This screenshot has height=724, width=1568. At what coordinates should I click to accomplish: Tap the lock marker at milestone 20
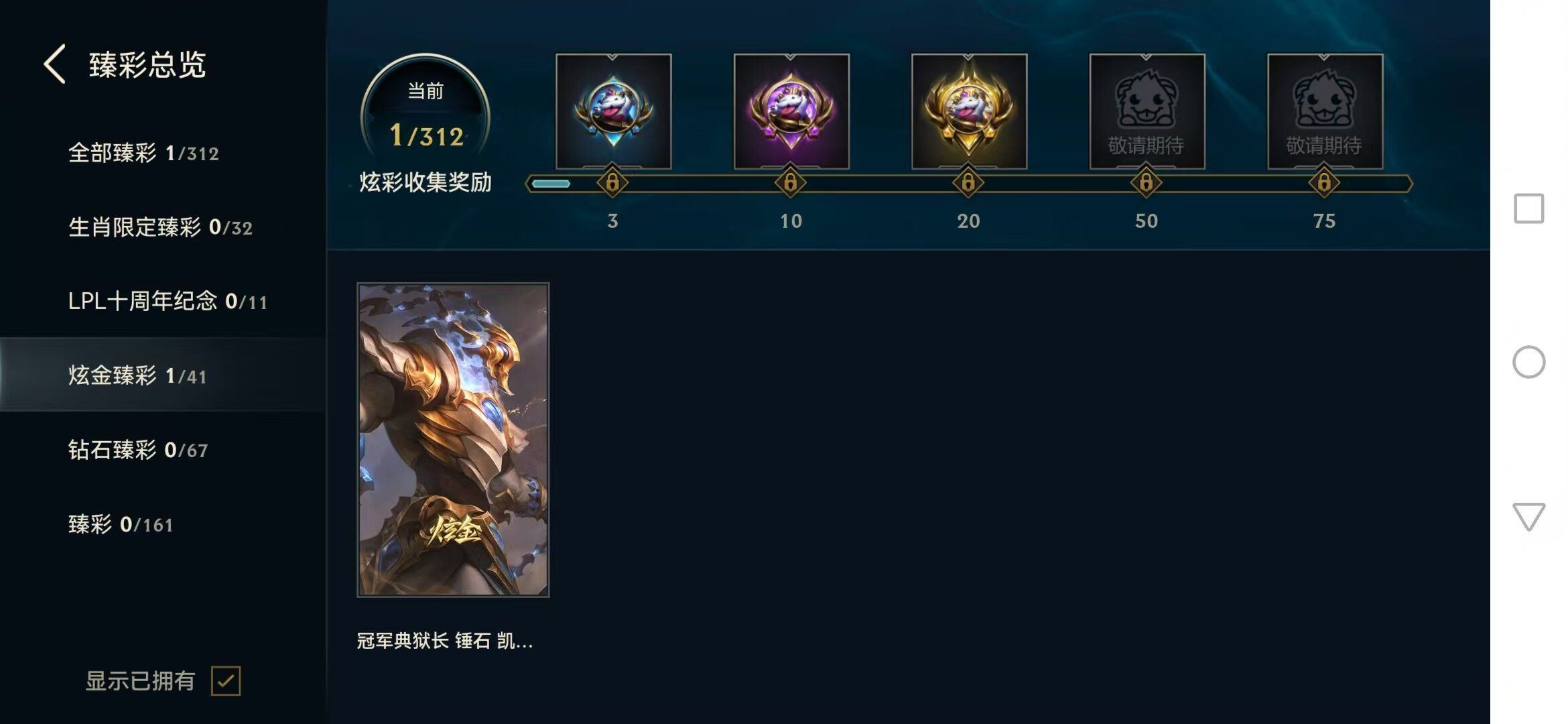coord(968,182)
